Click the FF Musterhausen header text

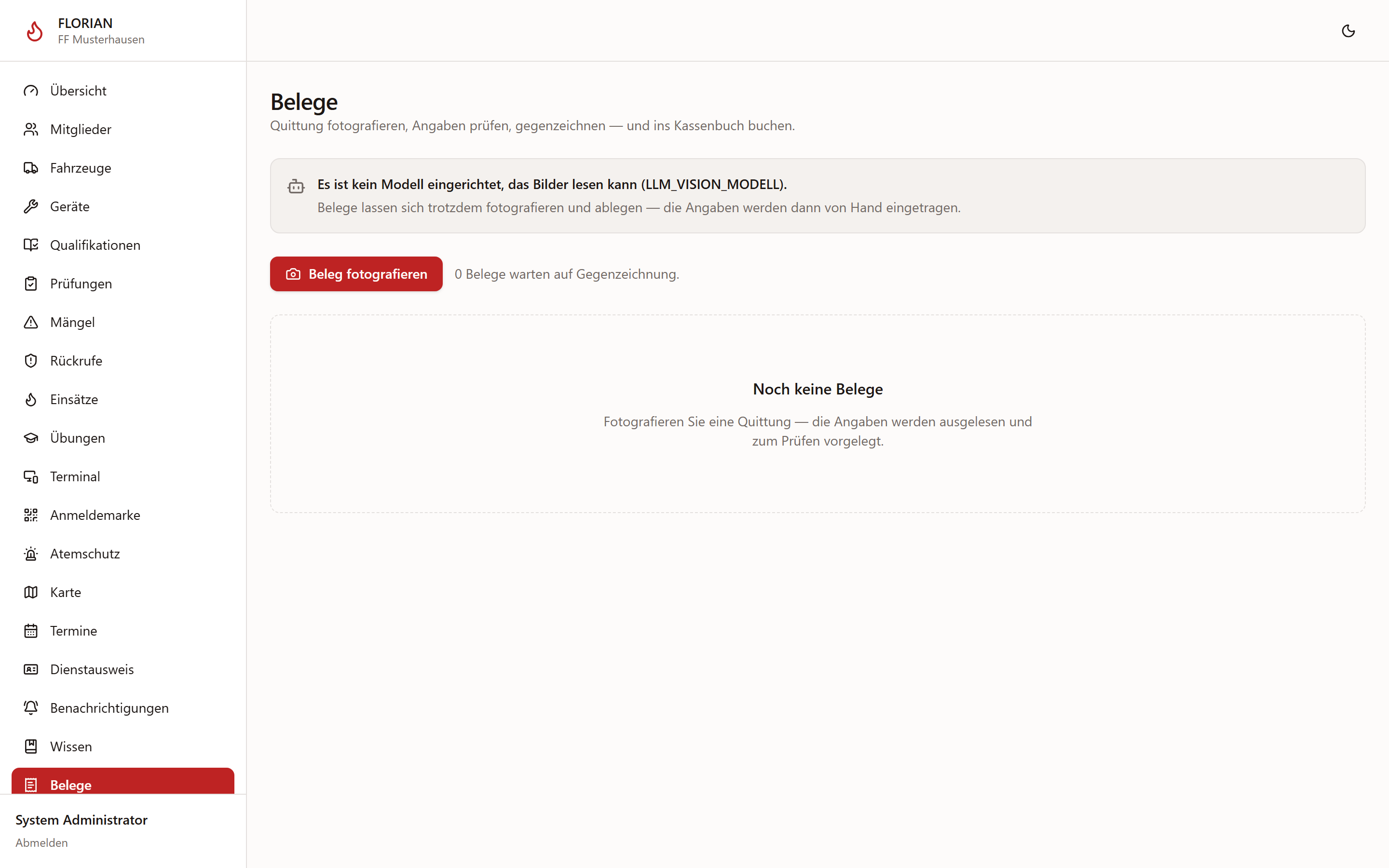(x=101, y=40)
